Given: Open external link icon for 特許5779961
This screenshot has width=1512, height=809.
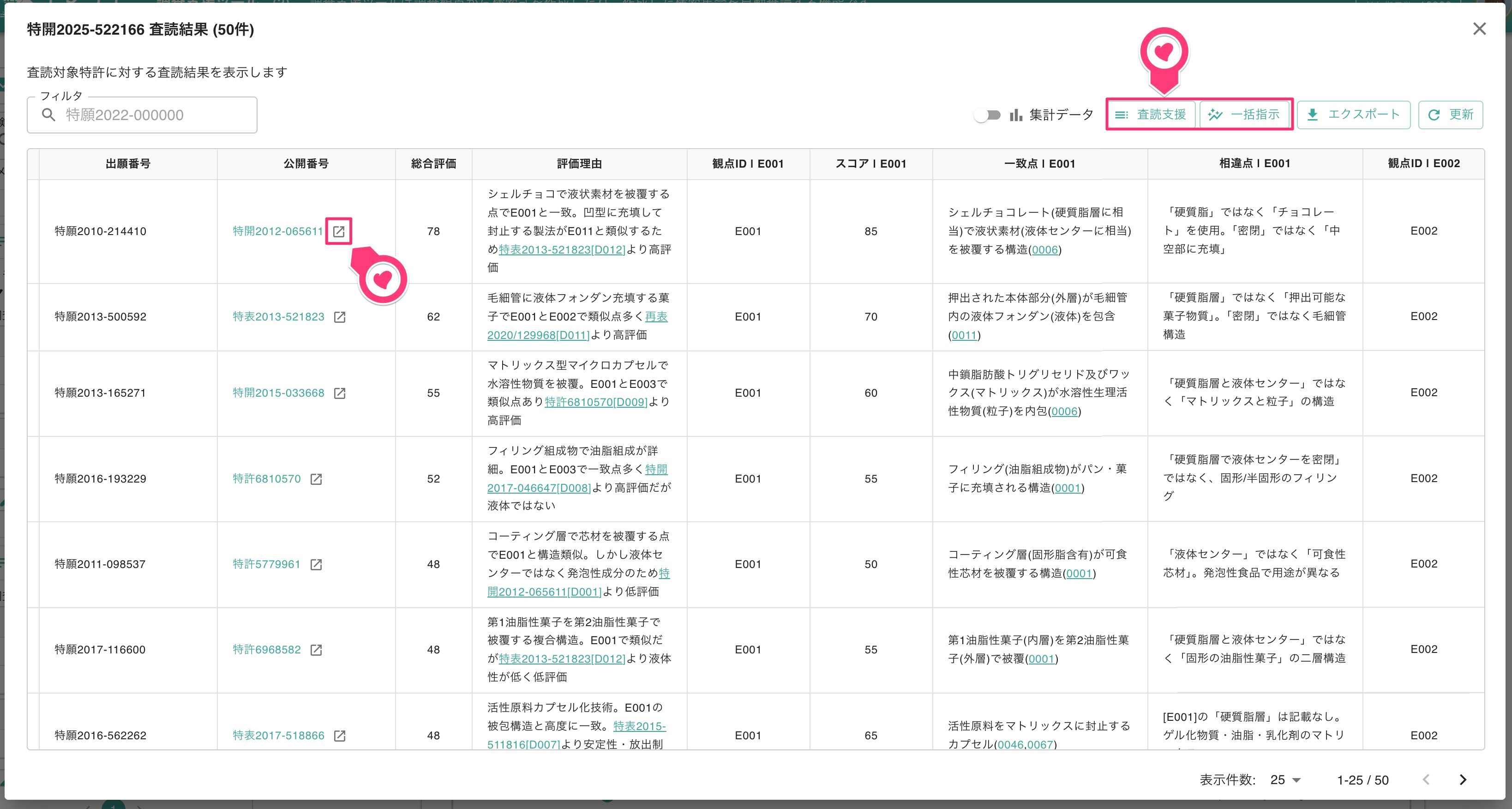Looking at the screenshot, I should (x=316, y=564).
